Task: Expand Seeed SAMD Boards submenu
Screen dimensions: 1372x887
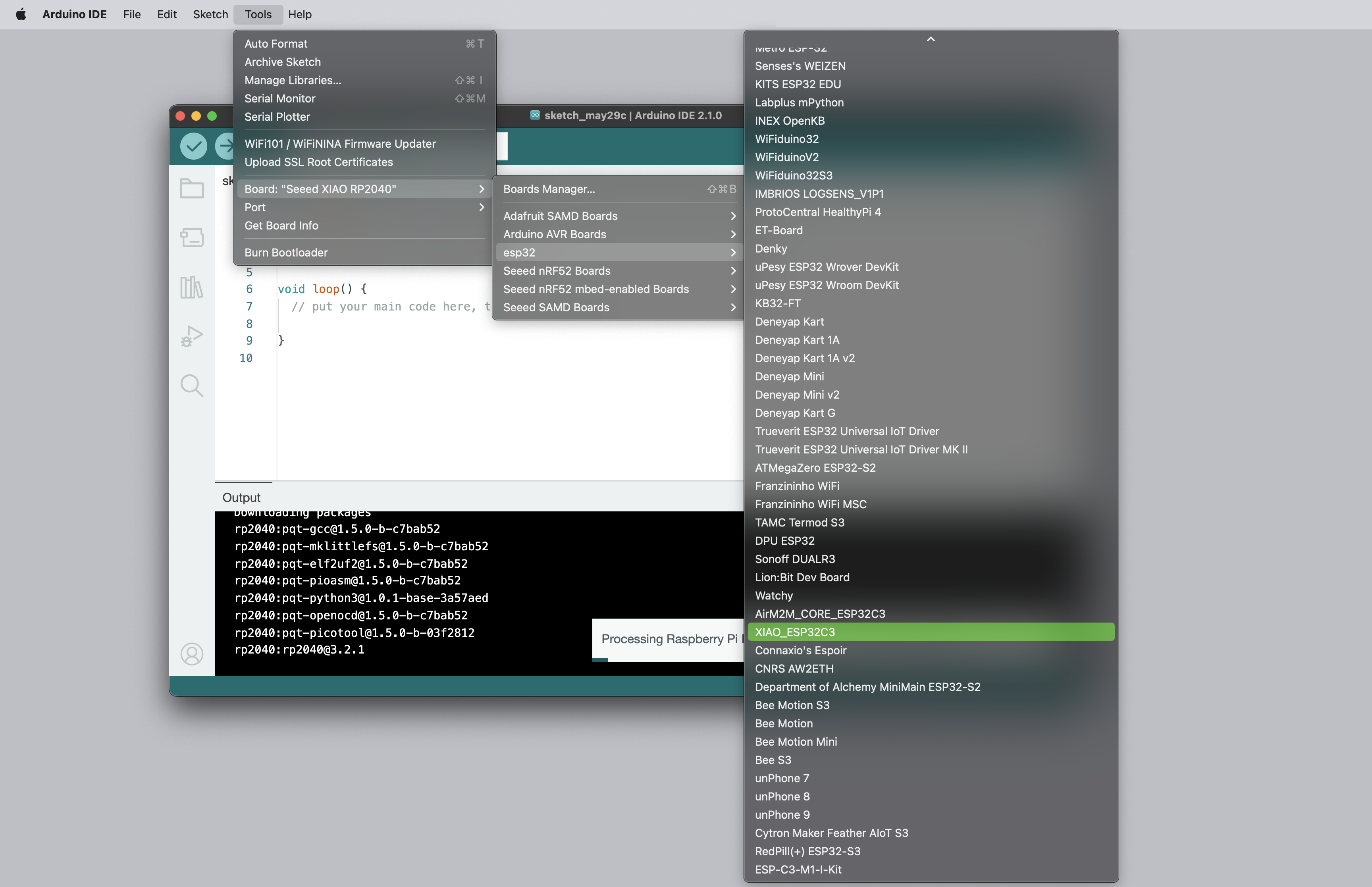Action: click(x=619, y=308)
